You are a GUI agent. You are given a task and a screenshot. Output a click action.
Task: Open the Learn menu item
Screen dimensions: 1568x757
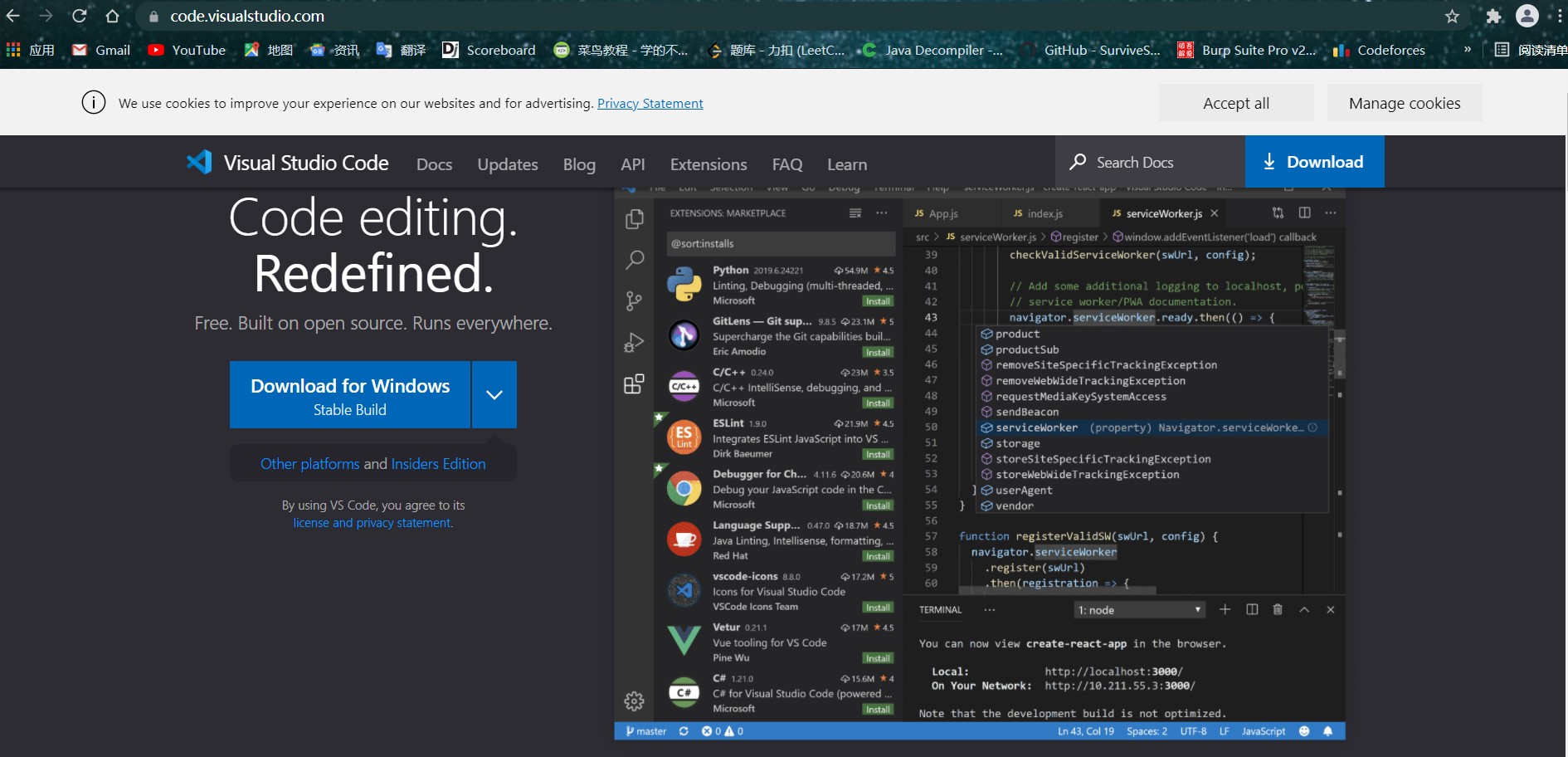847,164
